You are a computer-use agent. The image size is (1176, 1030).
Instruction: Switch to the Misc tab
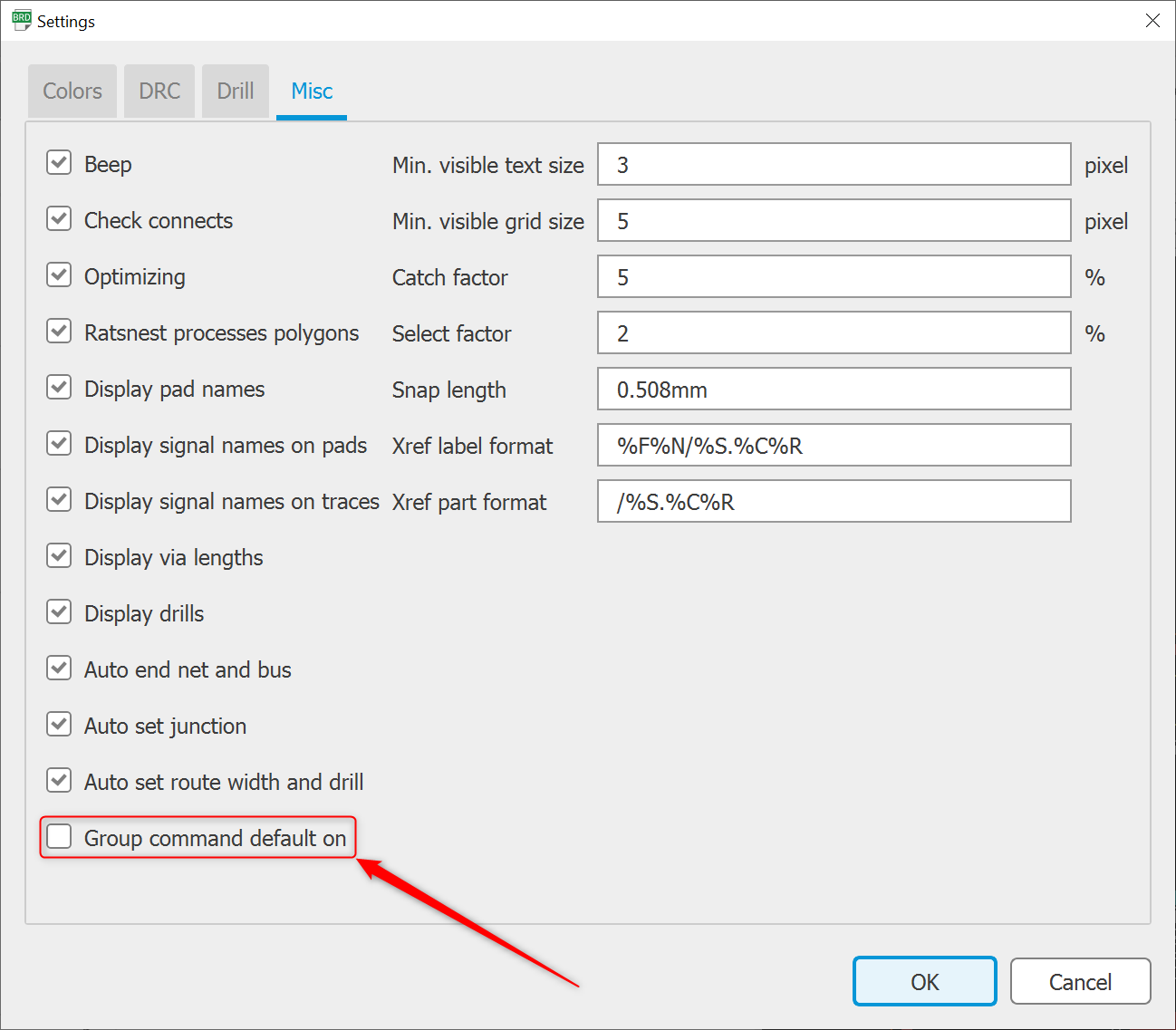(x=311, y=91)
